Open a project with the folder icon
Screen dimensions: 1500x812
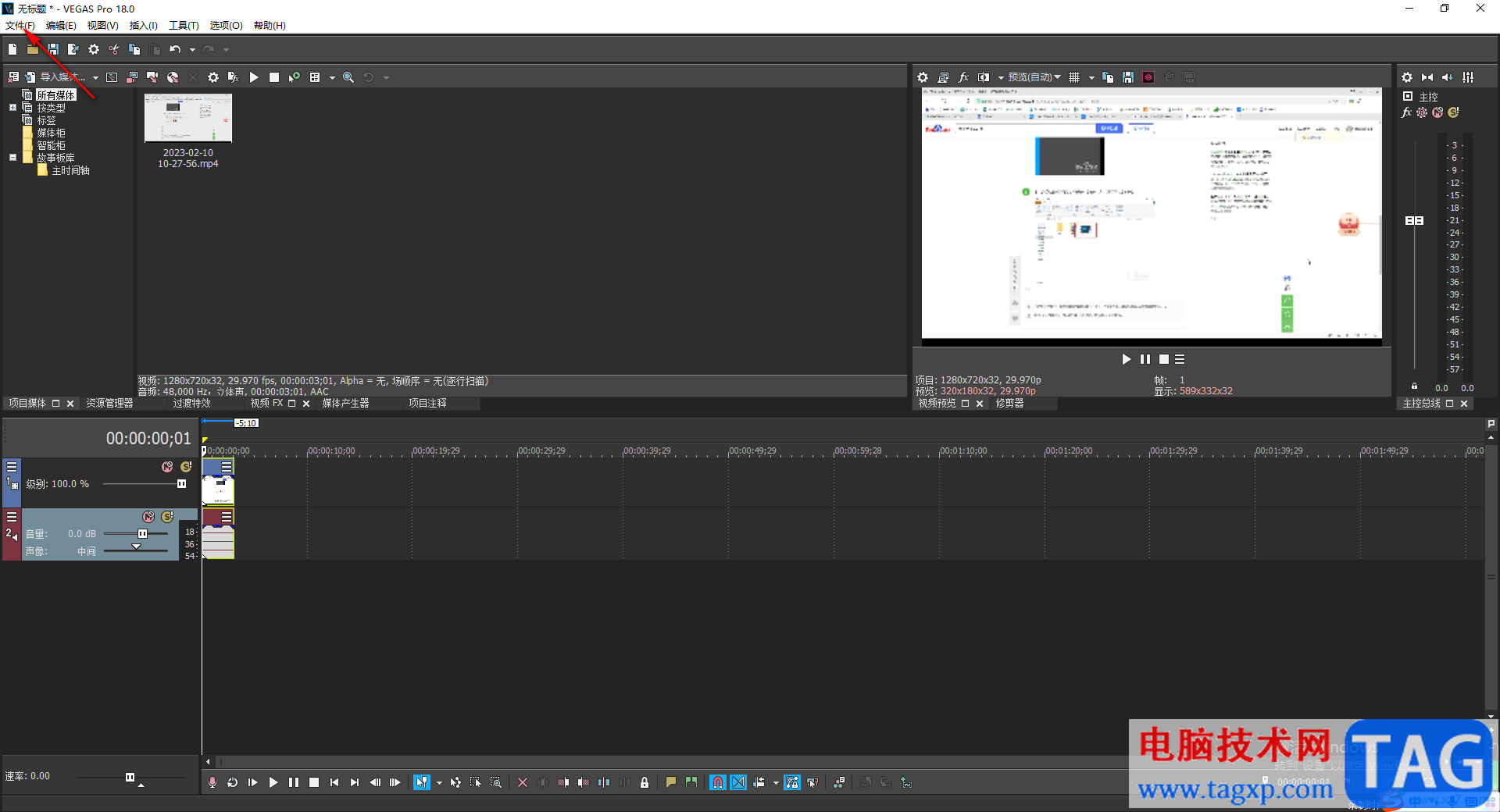[33, 49]
